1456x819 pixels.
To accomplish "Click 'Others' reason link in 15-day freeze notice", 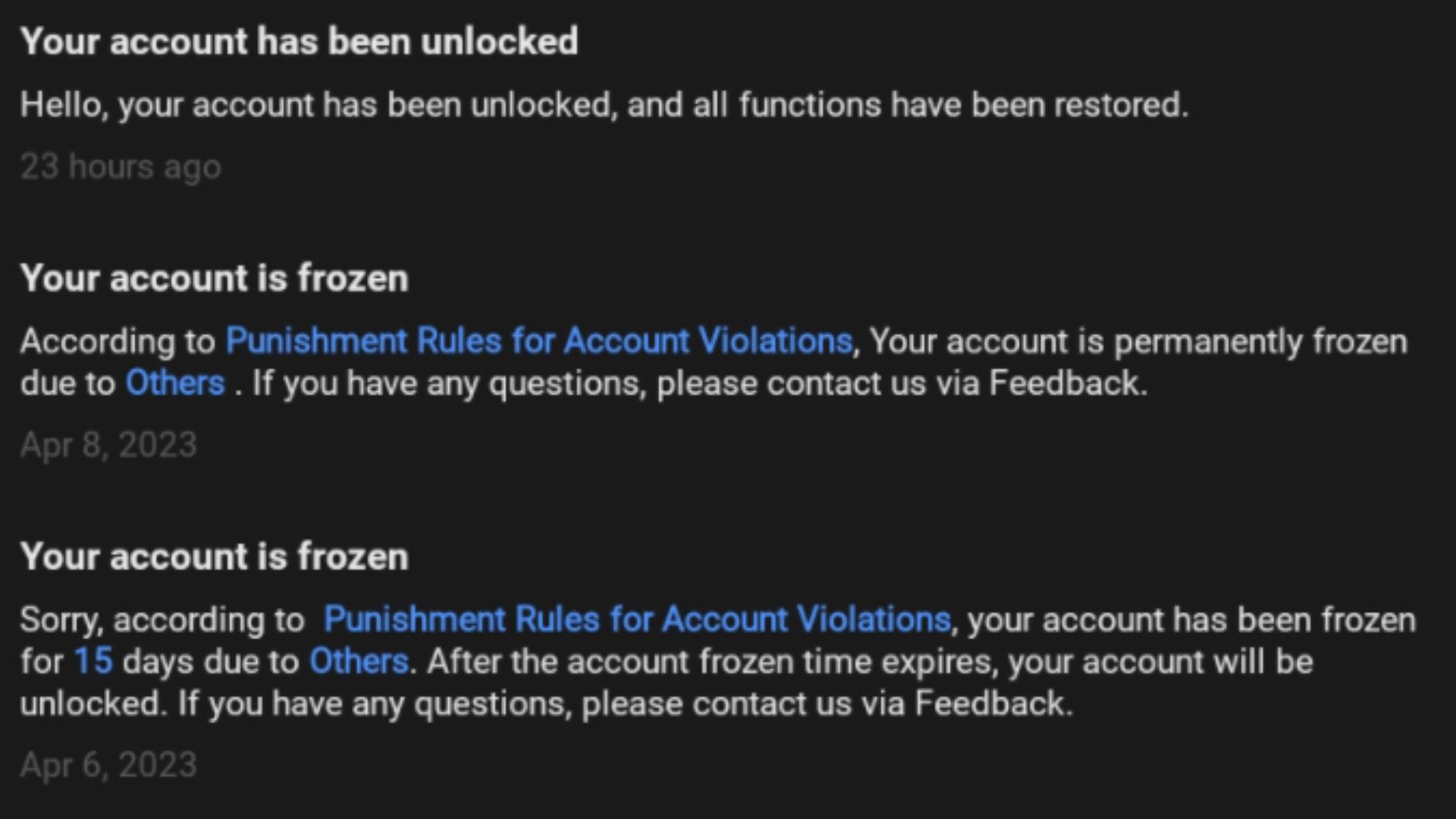I will [x=359, y=661].
